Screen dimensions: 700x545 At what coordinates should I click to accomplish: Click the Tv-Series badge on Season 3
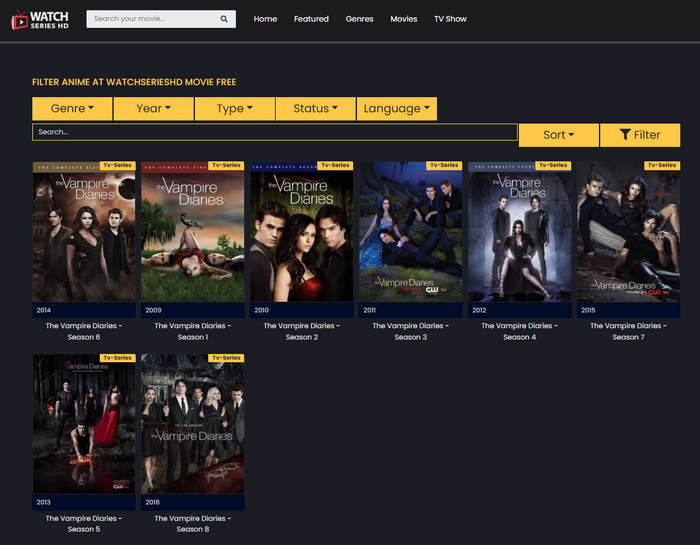point(444,165)
